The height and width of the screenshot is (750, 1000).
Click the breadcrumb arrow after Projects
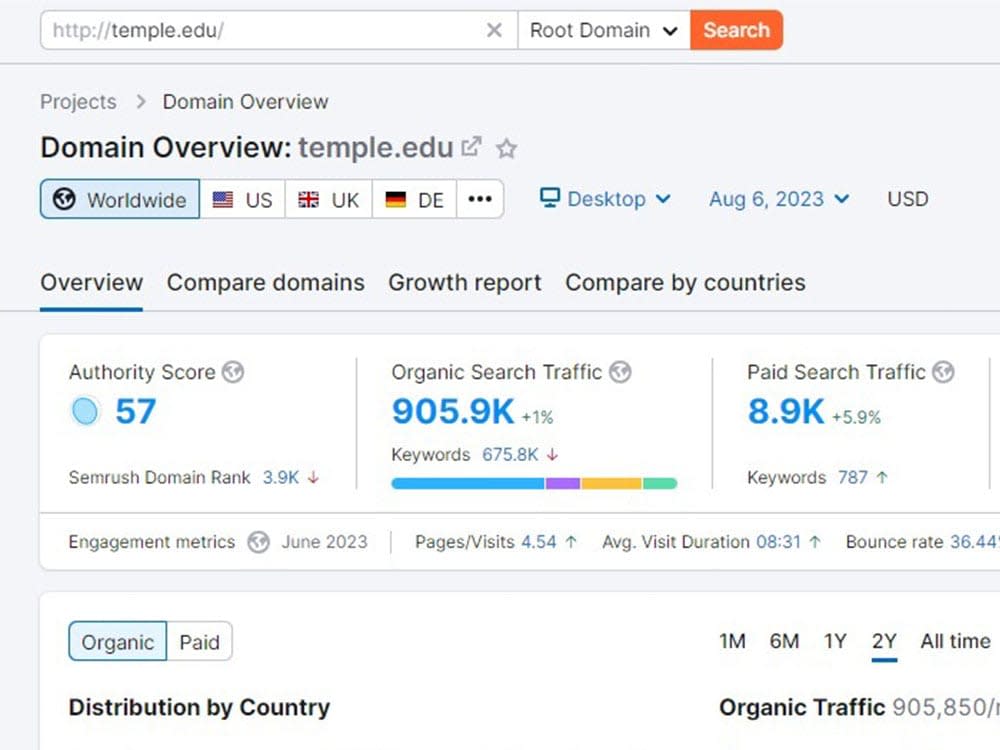tap(141, 101)
